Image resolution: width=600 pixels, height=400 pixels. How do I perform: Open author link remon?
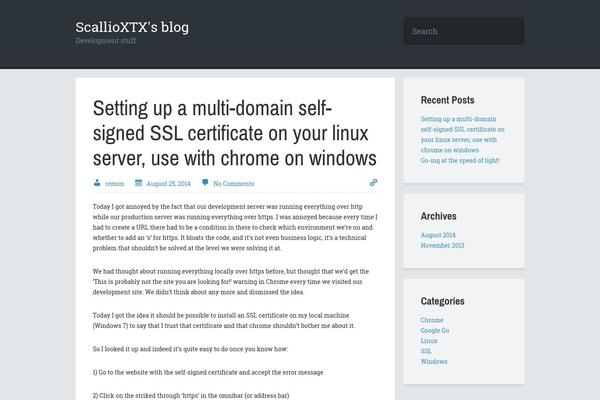[114, 183]
